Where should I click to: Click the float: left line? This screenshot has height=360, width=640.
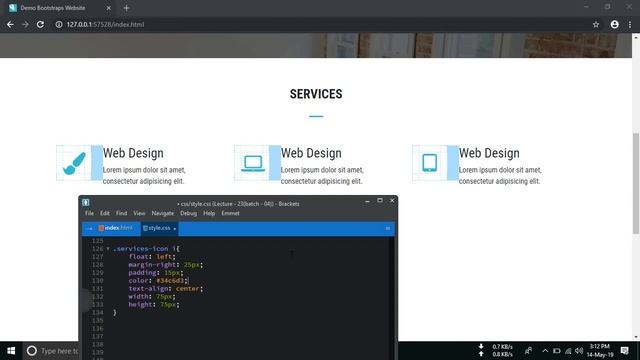point(152,256)
